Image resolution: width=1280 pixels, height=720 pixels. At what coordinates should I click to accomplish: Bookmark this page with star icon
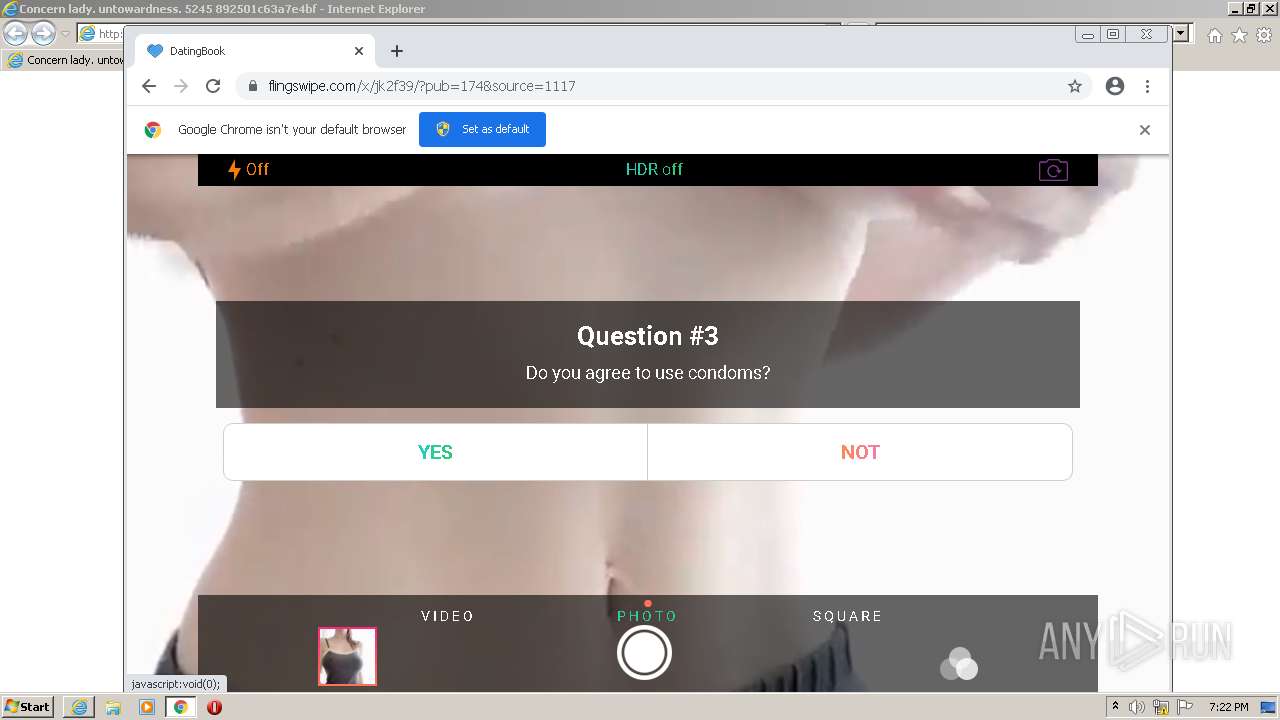tap(1075, 86)
